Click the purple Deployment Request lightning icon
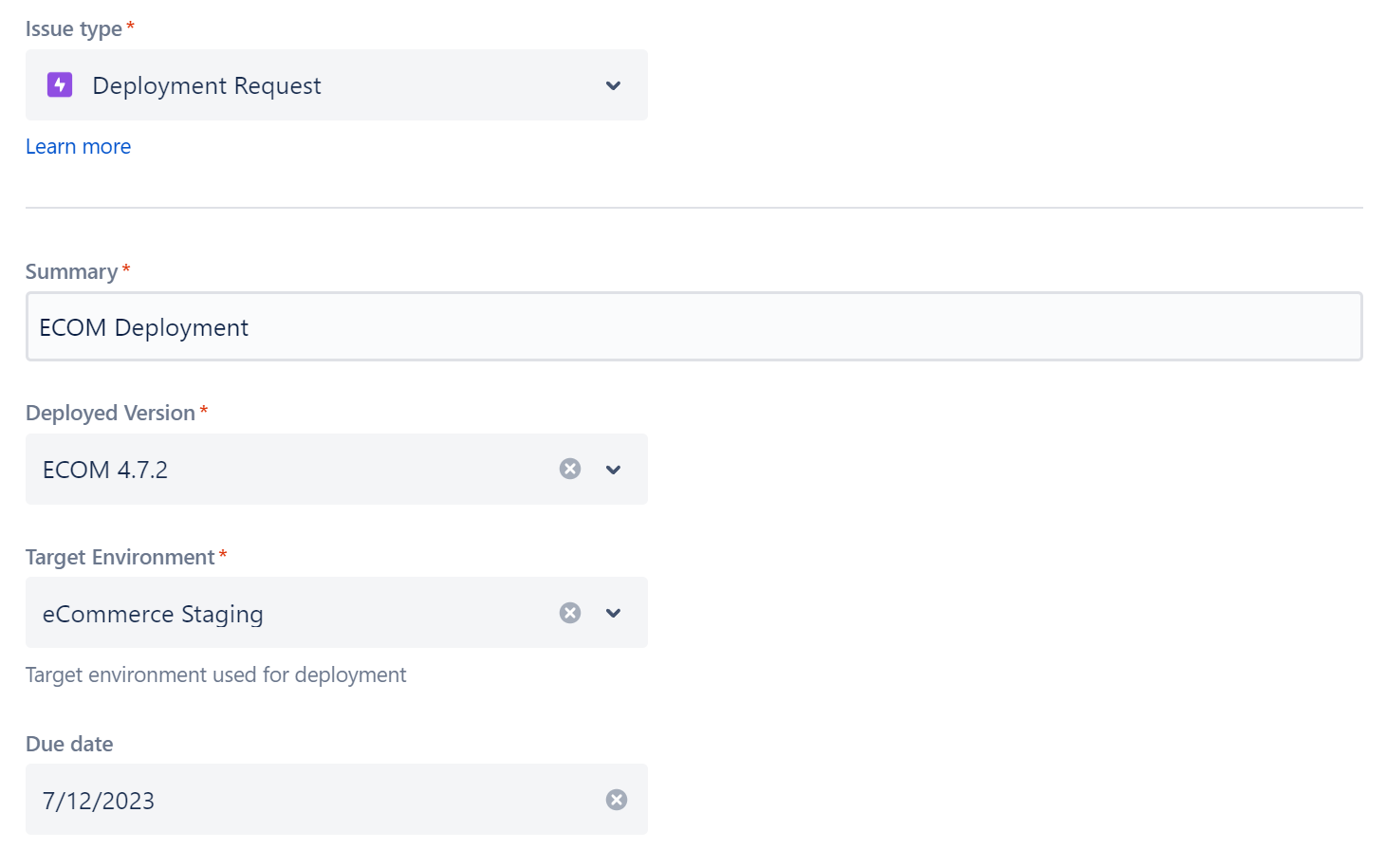This screenshot has height=868, width=1386. [59, 84]
